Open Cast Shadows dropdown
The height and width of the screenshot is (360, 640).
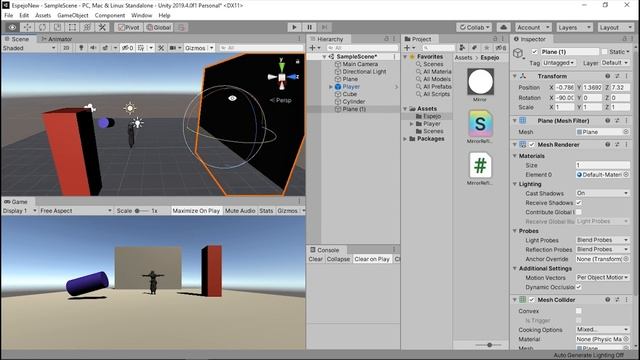(x=602, y=193)
